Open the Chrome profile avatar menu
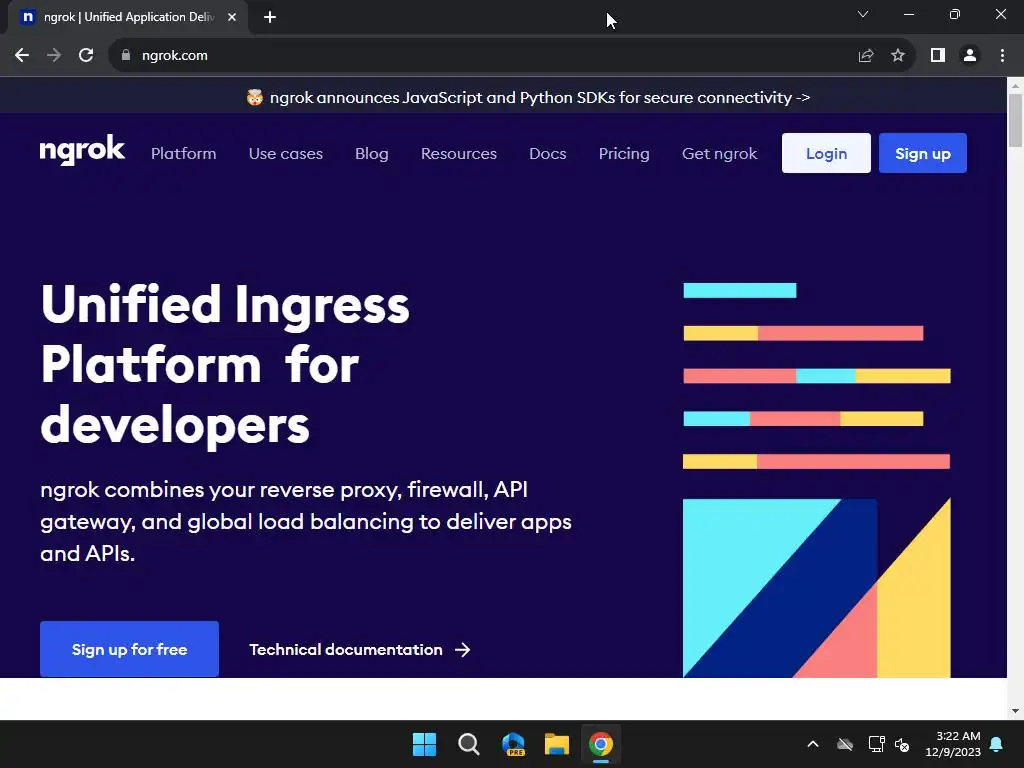1024x768 pixels. pyautogui.click(x=970, y=56)
